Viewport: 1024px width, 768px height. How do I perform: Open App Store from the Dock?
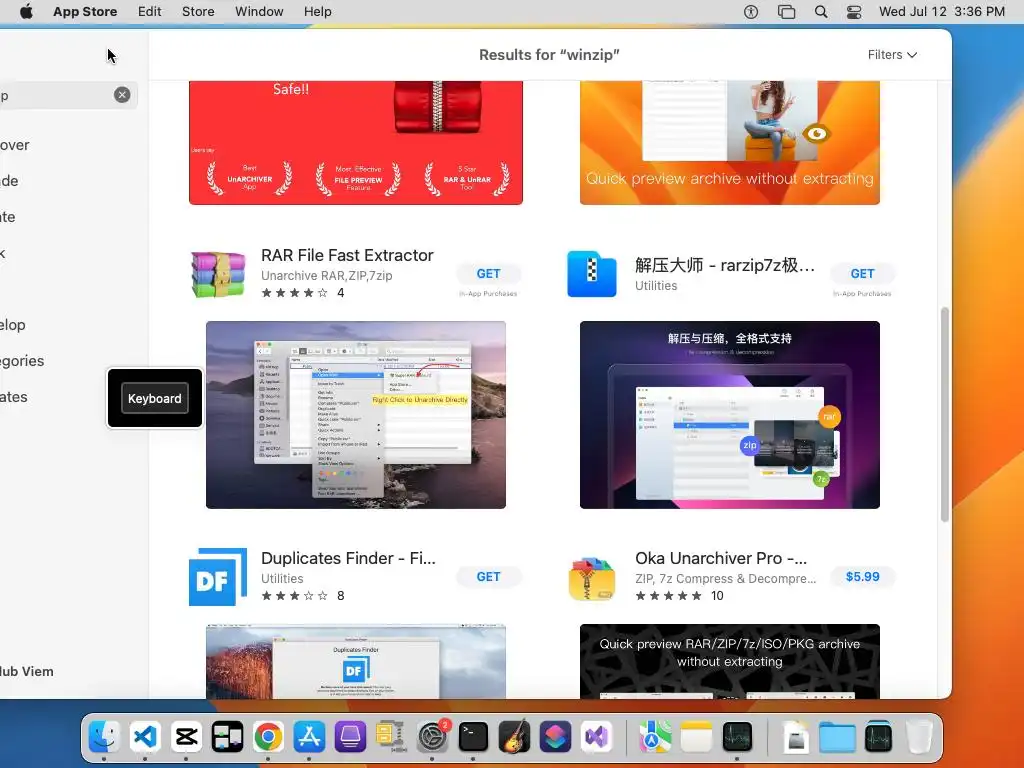coord(310,737)
